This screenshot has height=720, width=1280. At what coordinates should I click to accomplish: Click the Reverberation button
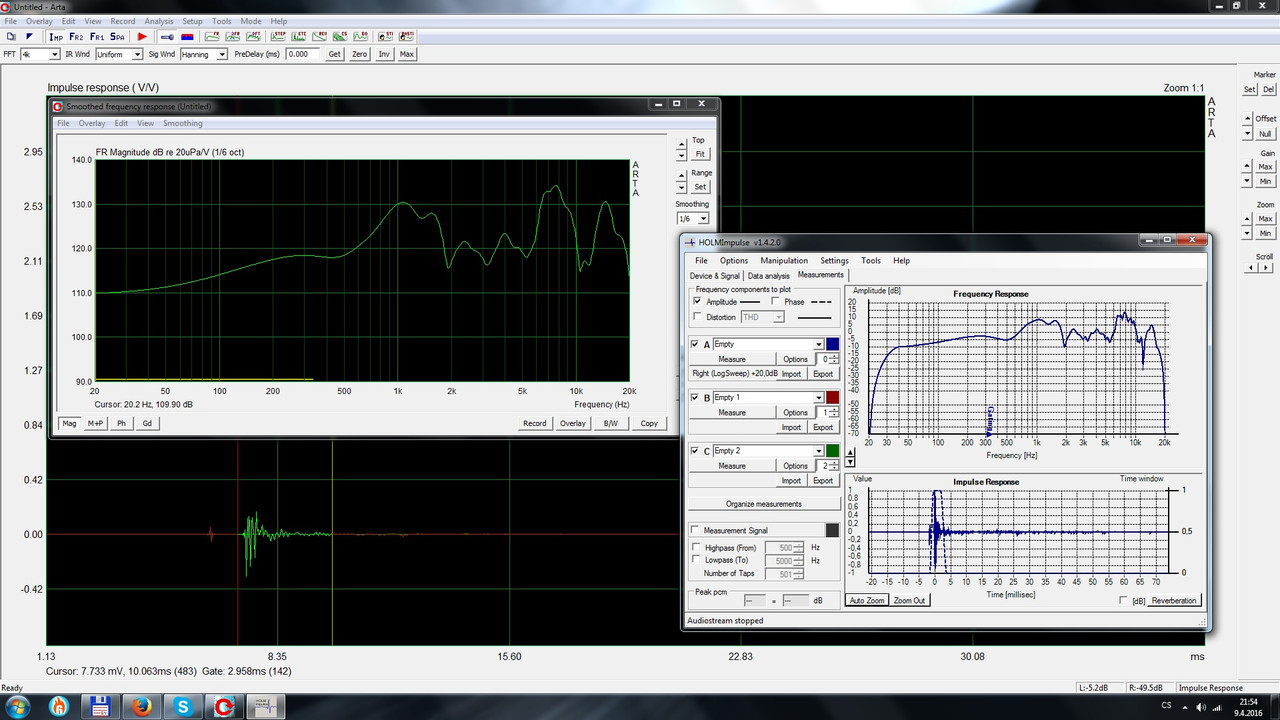(1173, 600)
